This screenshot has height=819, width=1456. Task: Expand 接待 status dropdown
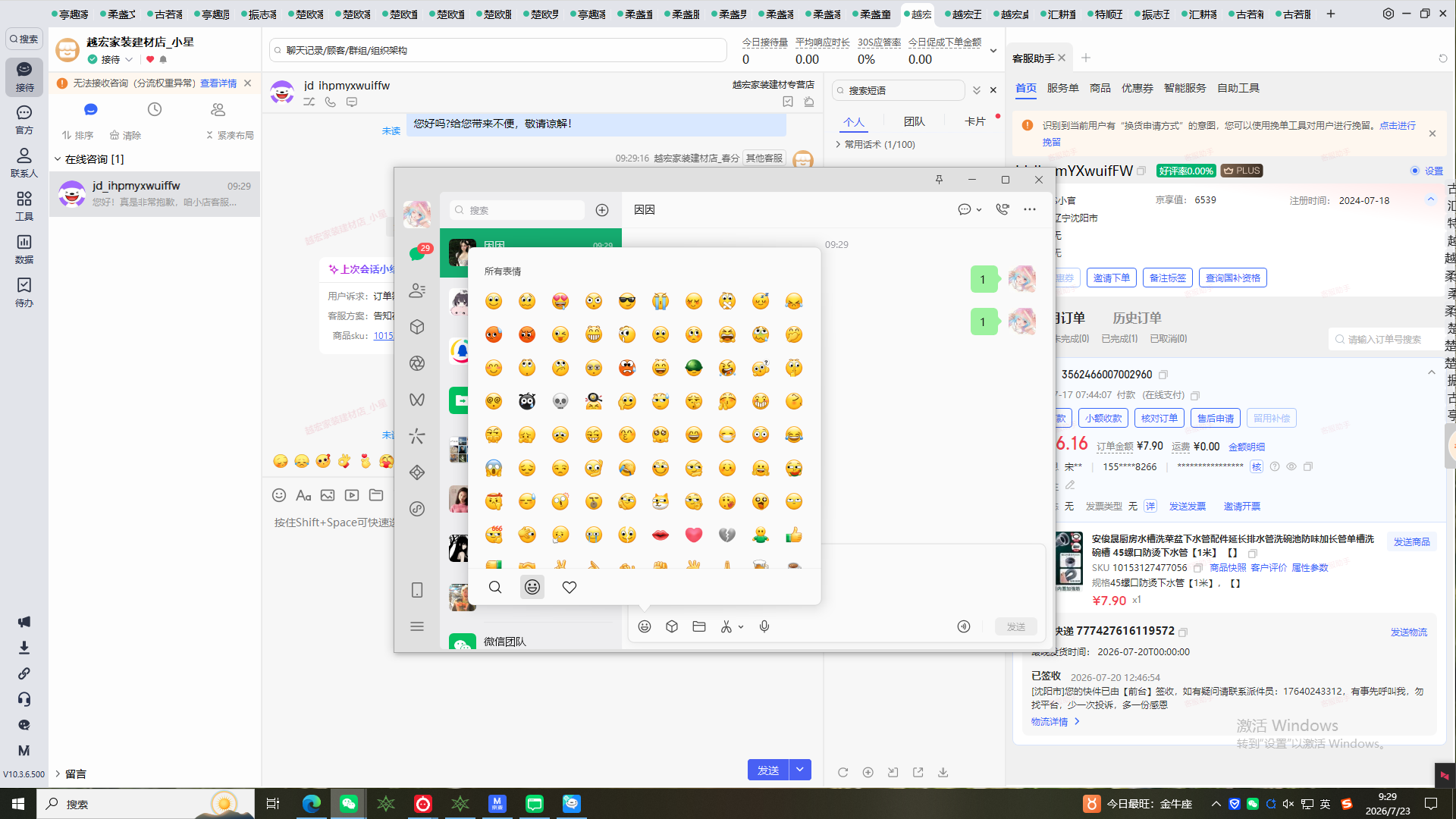130,60
